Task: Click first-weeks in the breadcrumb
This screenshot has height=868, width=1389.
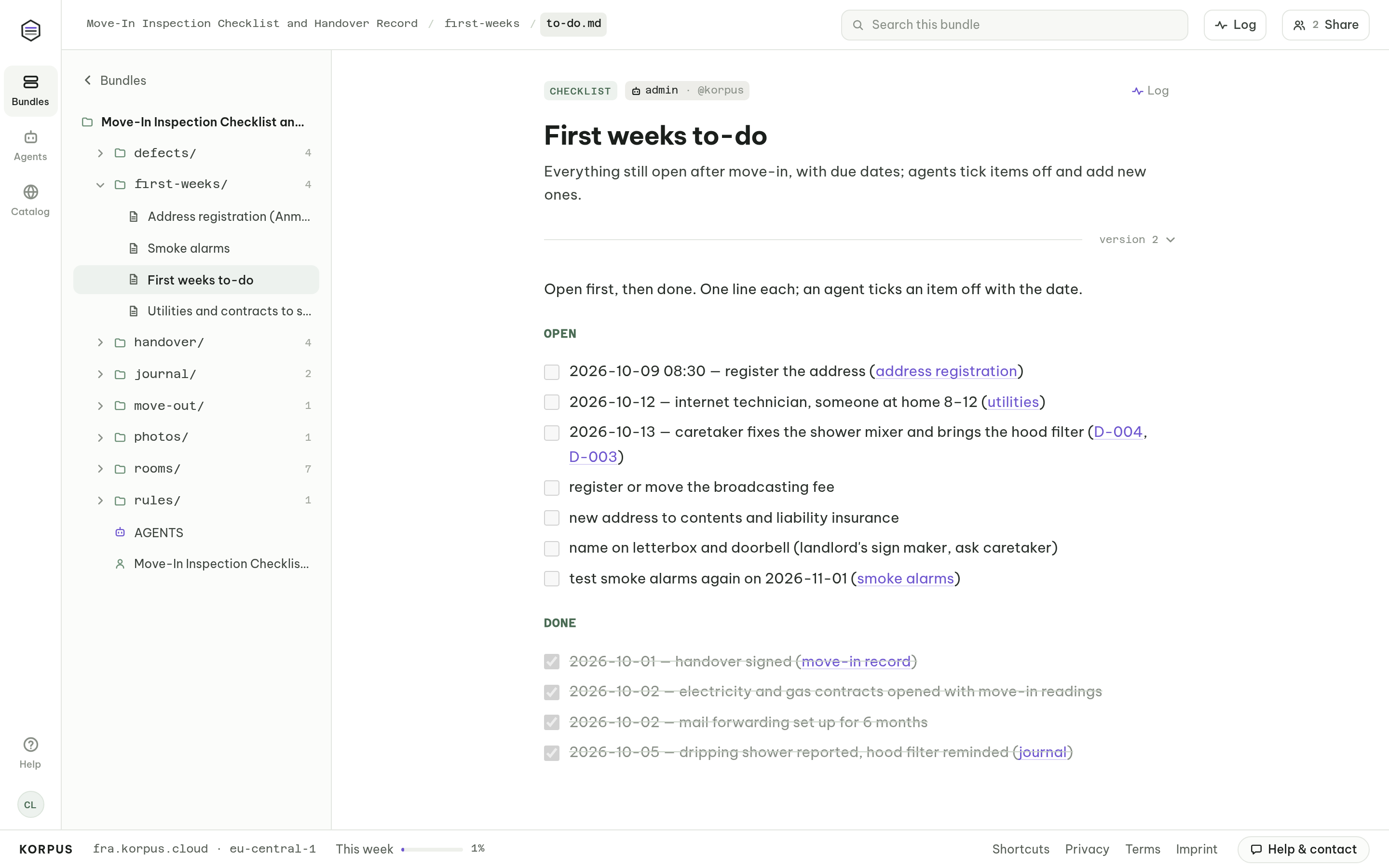Action: [481, 24]
